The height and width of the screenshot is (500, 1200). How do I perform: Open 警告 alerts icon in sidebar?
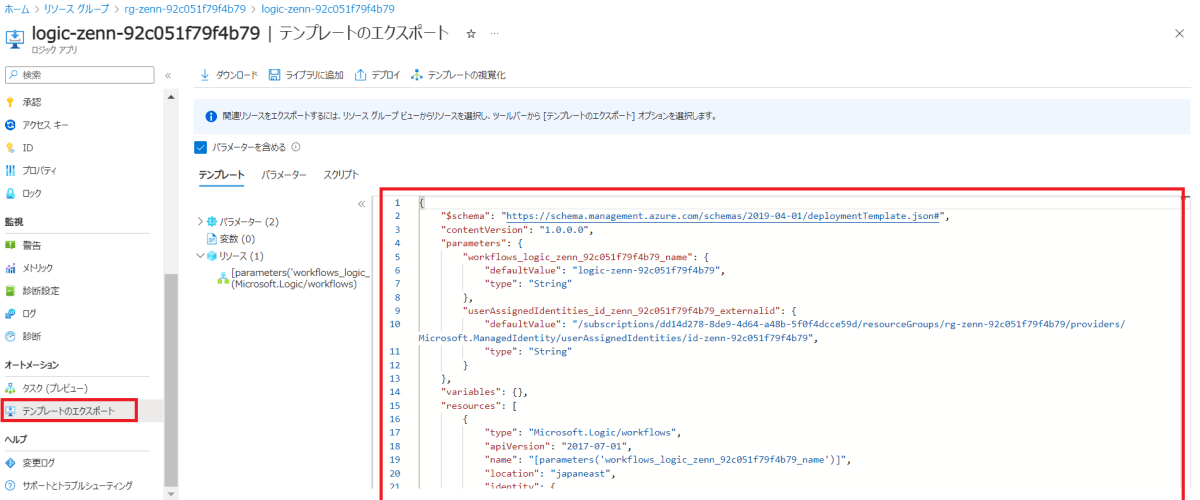pos(11,245)
